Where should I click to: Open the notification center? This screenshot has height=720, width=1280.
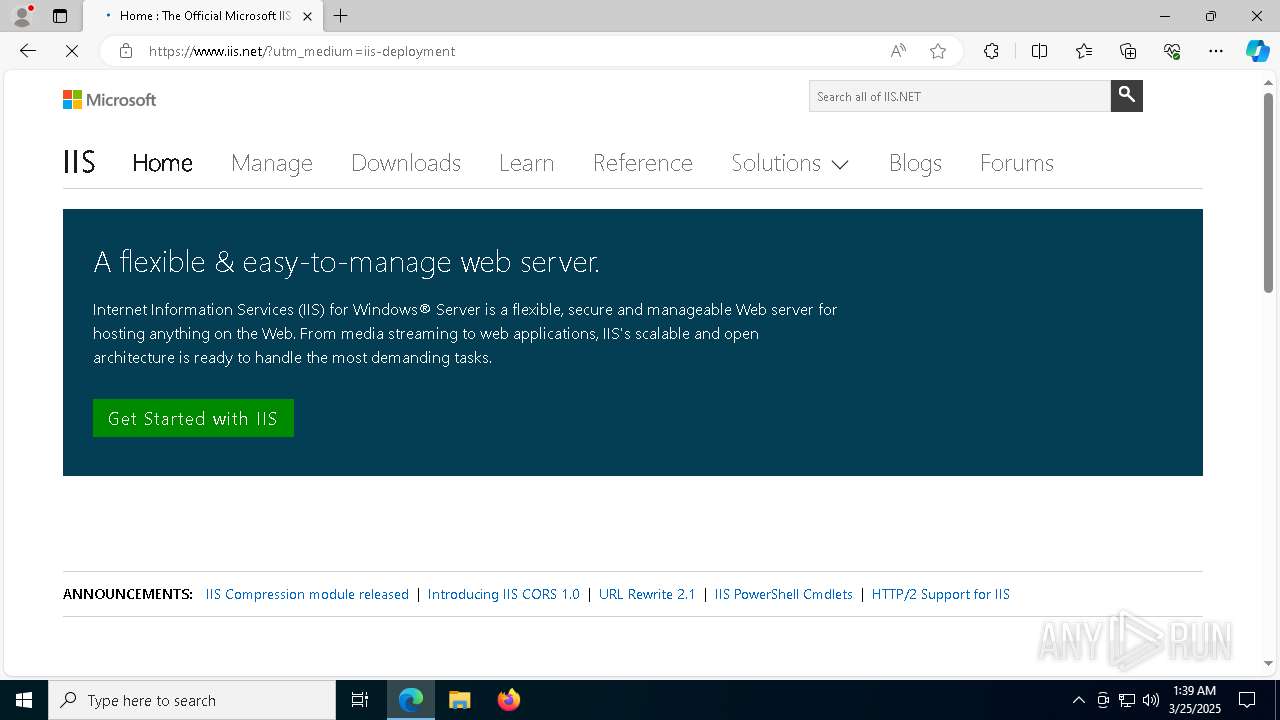pyautogui.click(x=1247, y=700)
